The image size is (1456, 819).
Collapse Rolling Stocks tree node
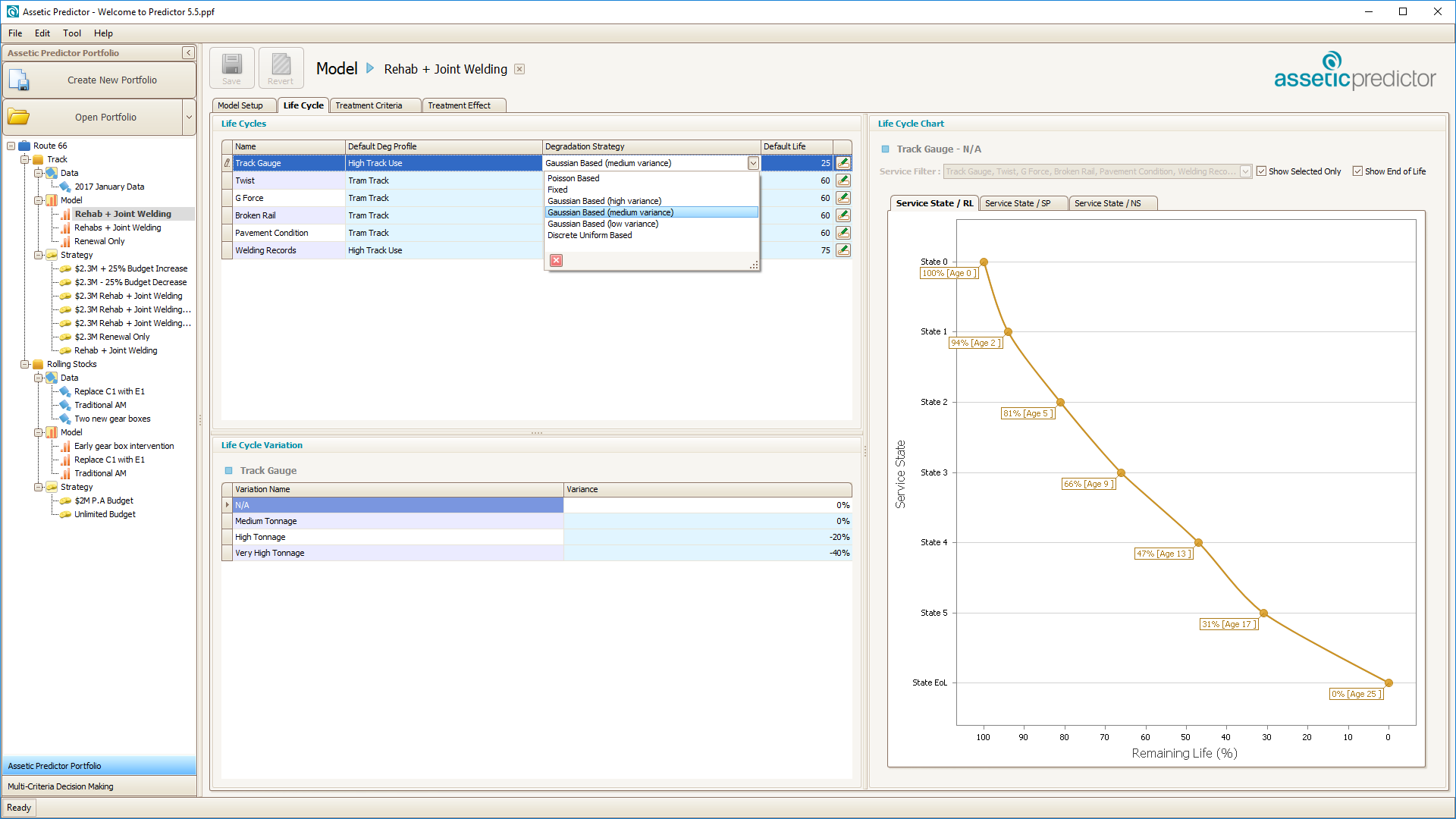pyautogui.click(x=24, y=364)
